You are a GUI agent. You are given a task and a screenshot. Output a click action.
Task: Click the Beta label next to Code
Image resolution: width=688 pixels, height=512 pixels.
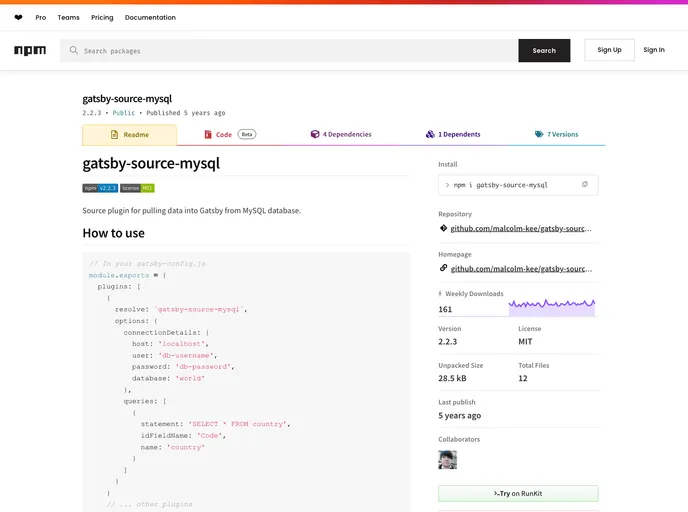247,134
